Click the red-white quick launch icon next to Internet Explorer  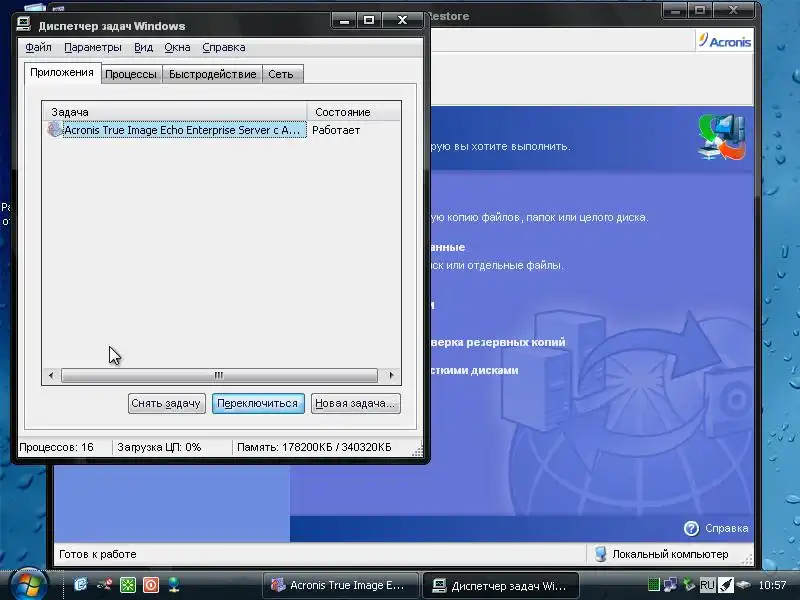pos(105,584)
